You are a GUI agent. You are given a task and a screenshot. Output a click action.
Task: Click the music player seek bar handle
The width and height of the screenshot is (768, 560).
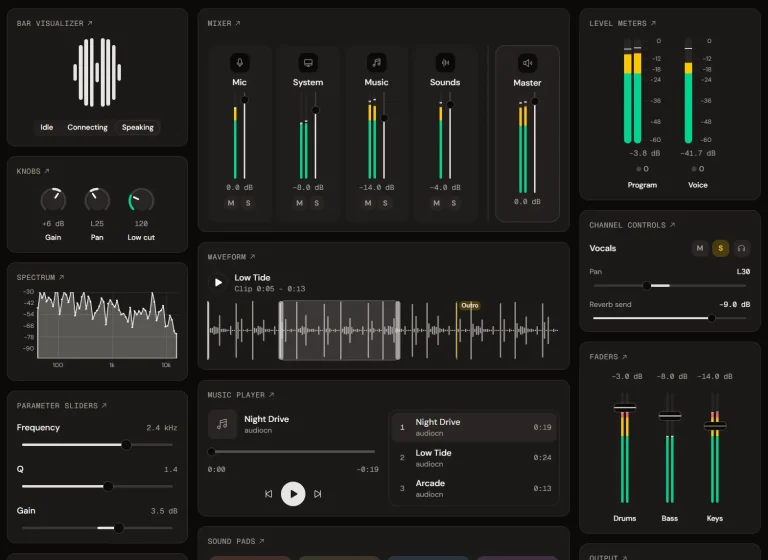click(212, 452)
